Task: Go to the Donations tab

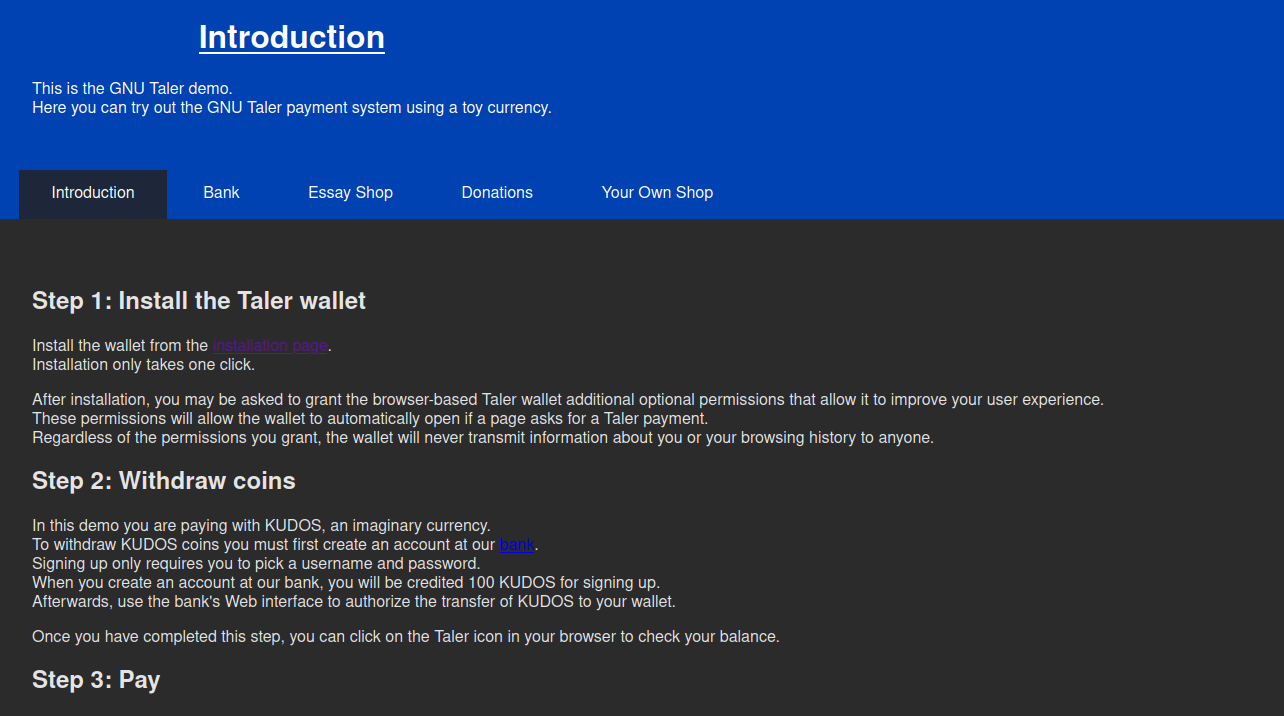Action: (497, 193)
